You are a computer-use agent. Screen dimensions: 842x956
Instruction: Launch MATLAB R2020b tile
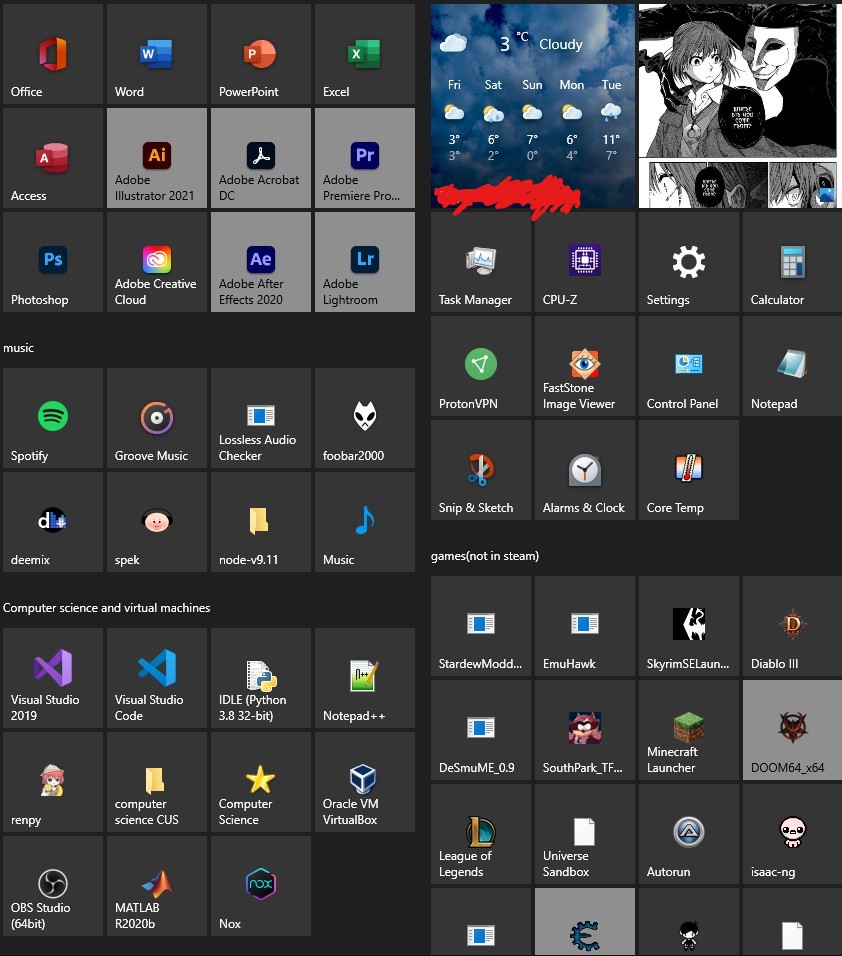coord(157,886)
